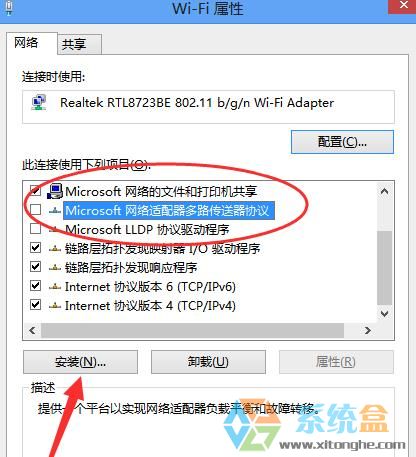This screenshot has height=457, width=416.
Task: Uncheck Internet 协议版本 6 (TCP/IPv6)
Action: 35,286
